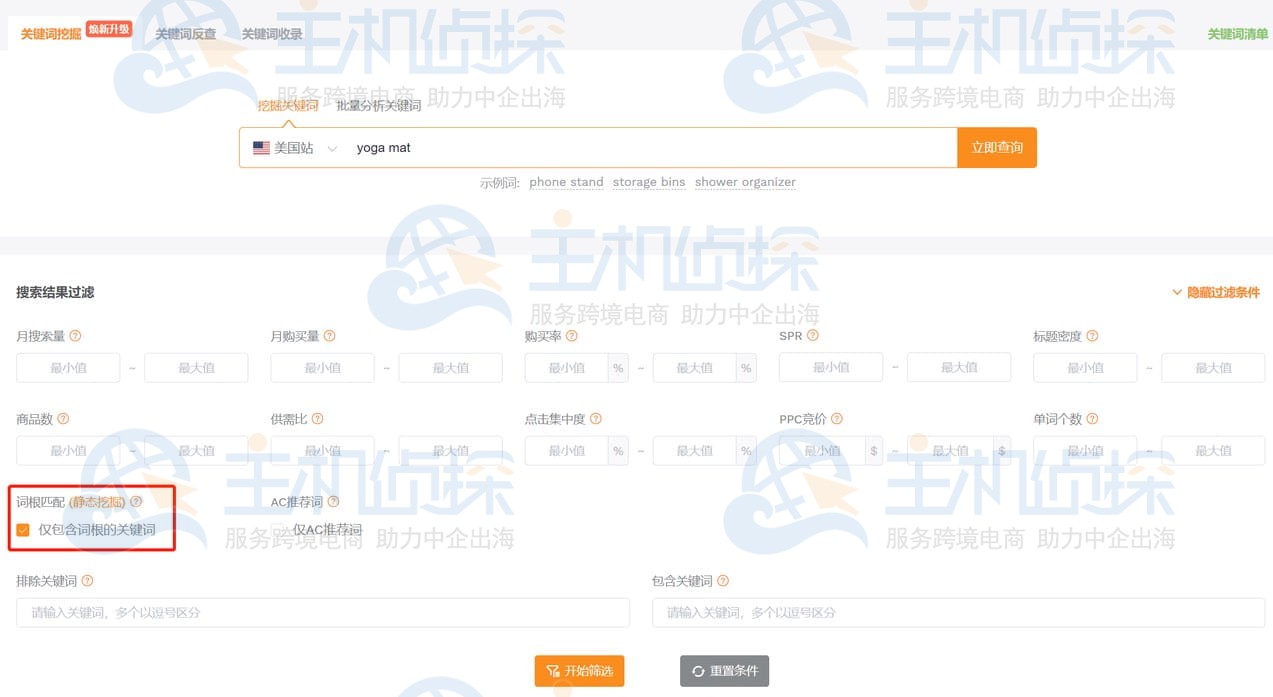The image size is (1273, 697).
Task: Uncheck 仅包含词根的关键词
Action: tap(24, 529)
